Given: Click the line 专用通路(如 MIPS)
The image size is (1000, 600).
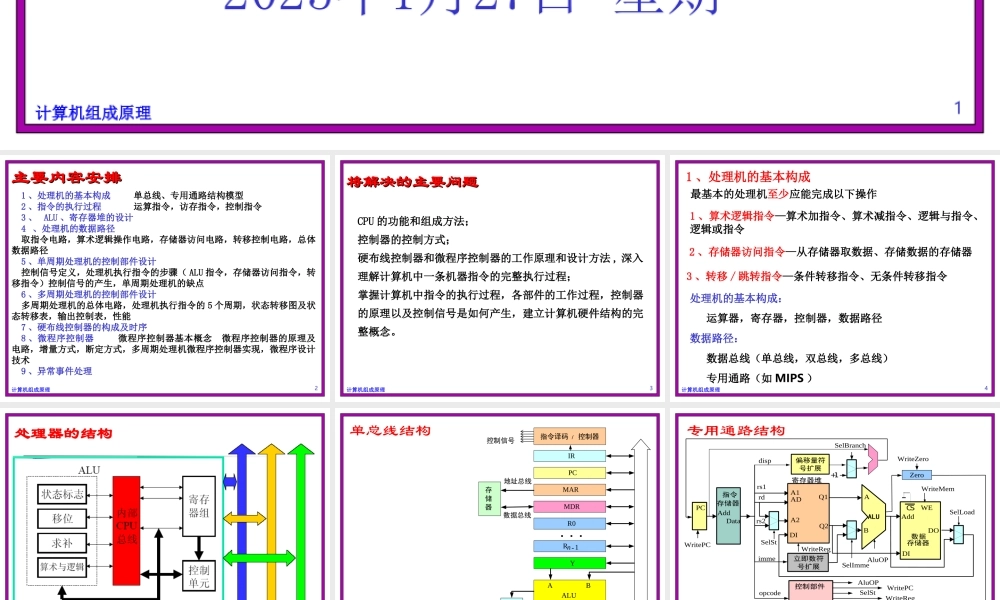Looking at the screenshot, I should pos(760,378).
